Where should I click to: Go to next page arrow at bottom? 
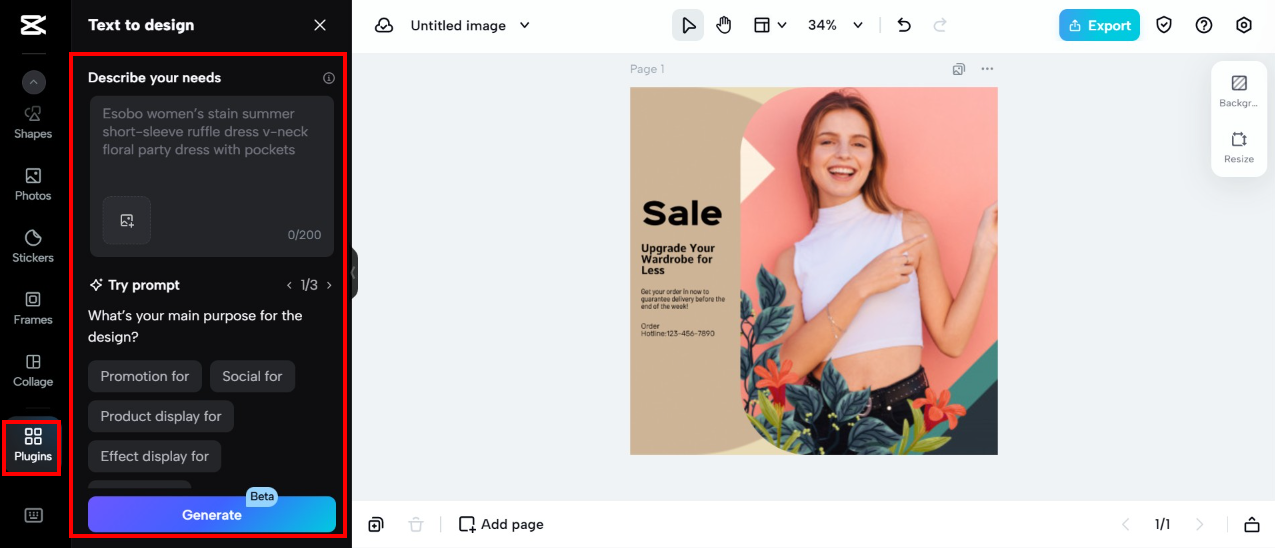point(1200,524)
